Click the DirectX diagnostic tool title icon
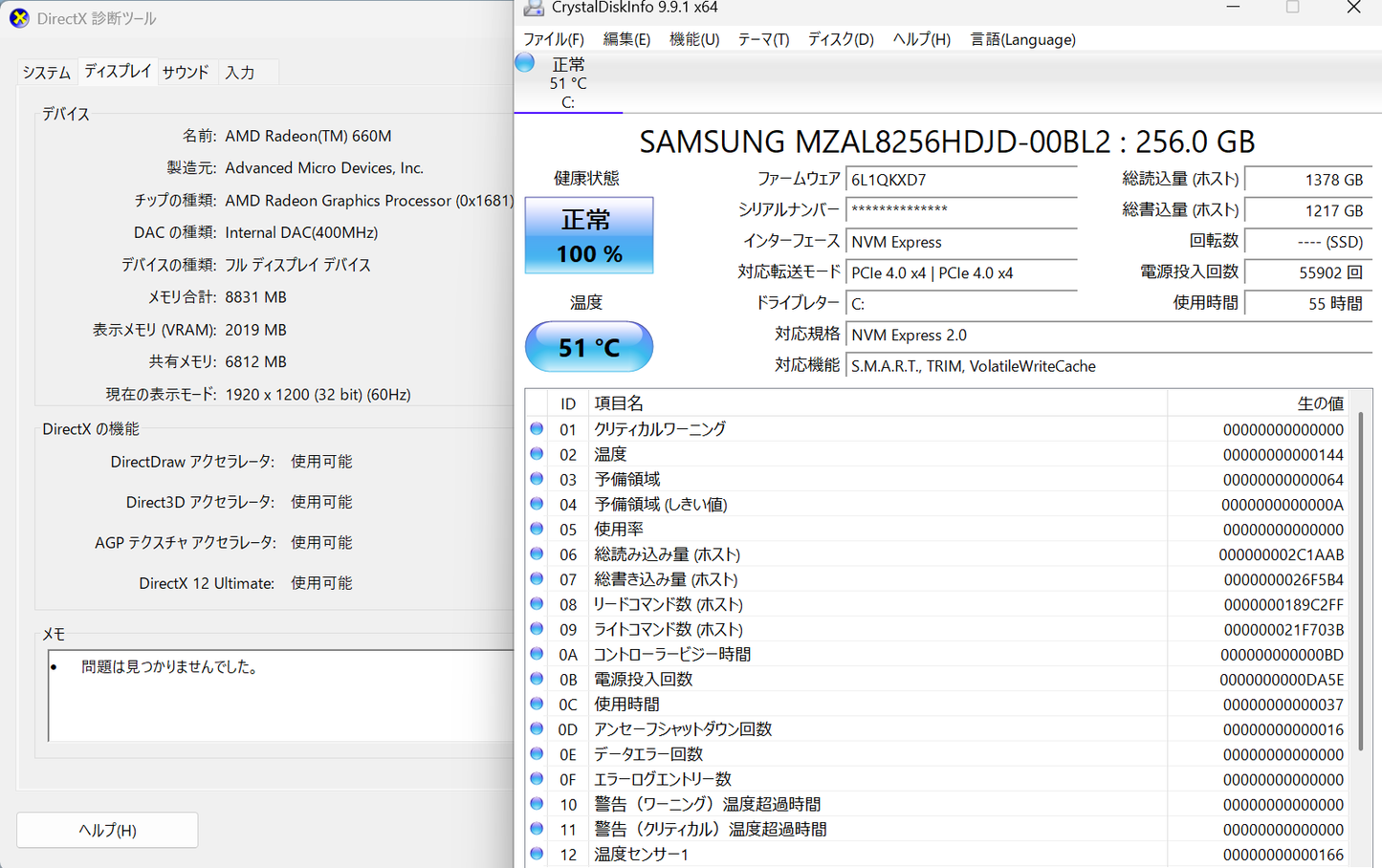Screen dimensions: 1382x868 click(19, 18)
